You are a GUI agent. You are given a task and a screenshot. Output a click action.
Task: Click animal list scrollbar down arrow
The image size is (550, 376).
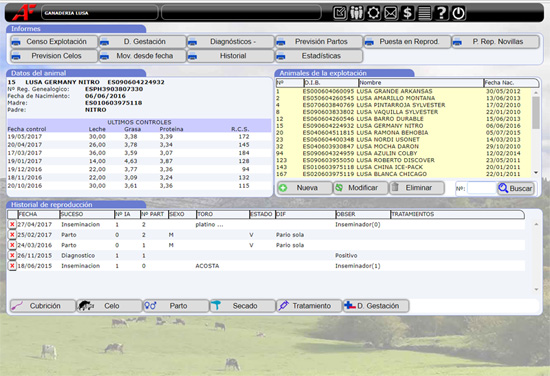(x=536, y=173)
